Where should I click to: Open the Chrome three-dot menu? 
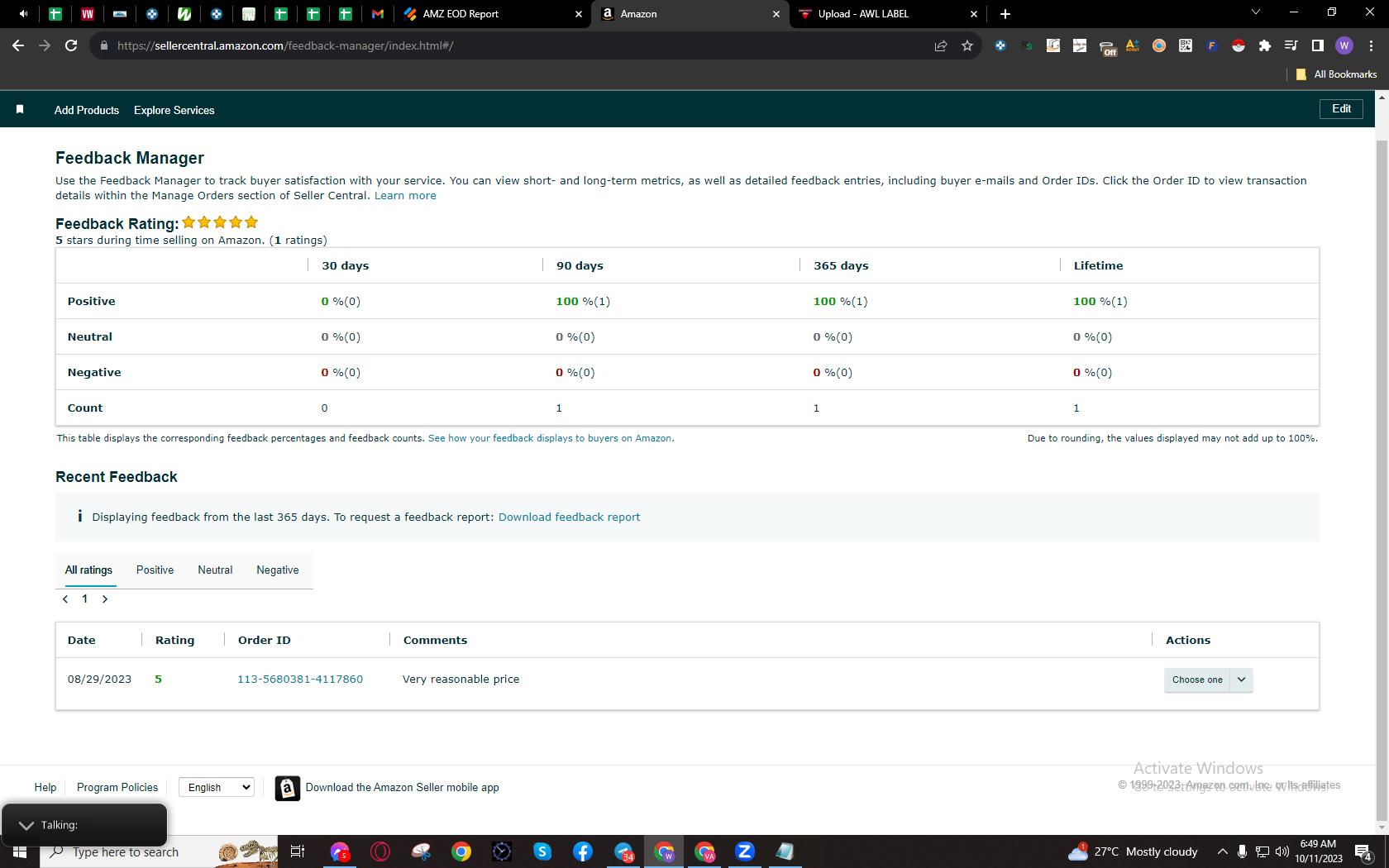click(1371, 45)
